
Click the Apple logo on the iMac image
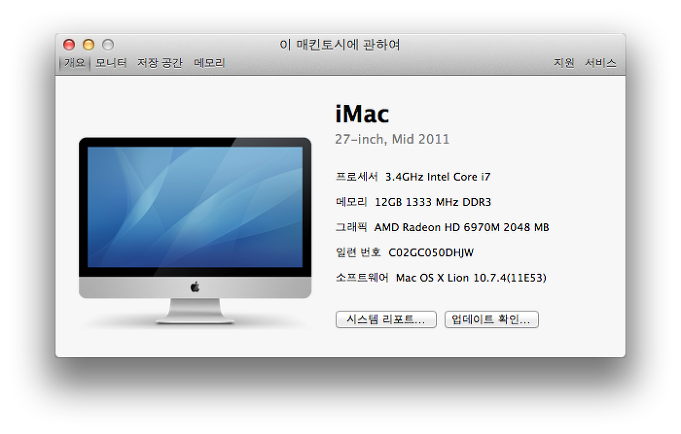[x=195, y=287]
